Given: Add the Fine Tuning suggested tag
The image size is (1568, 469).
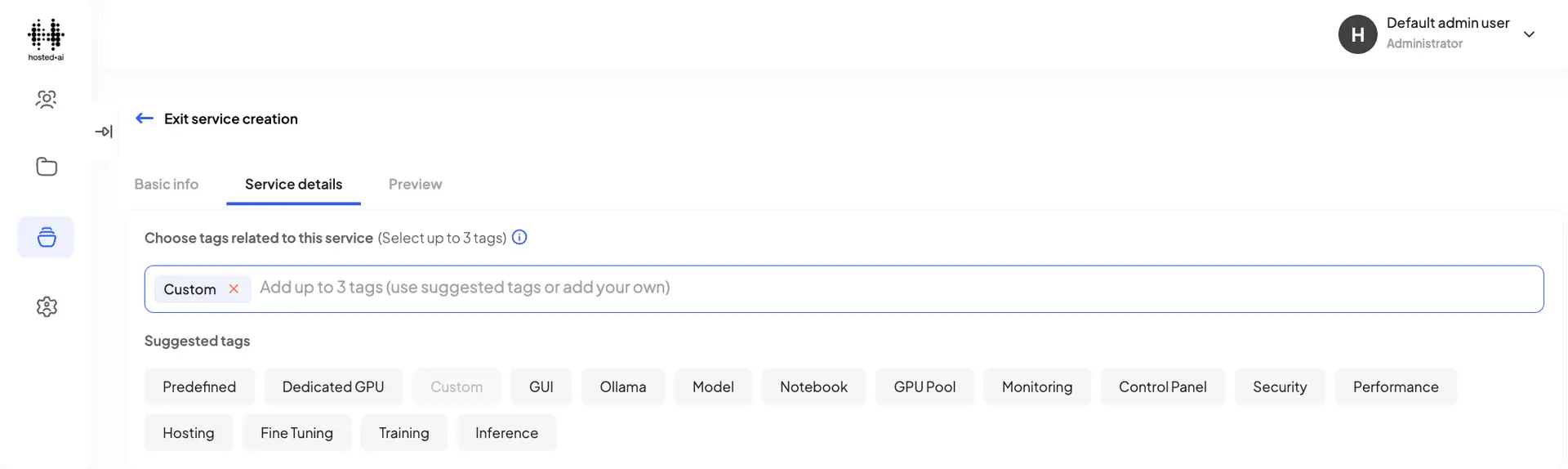Looking at the screenshot, I should [x=296, y=432].
